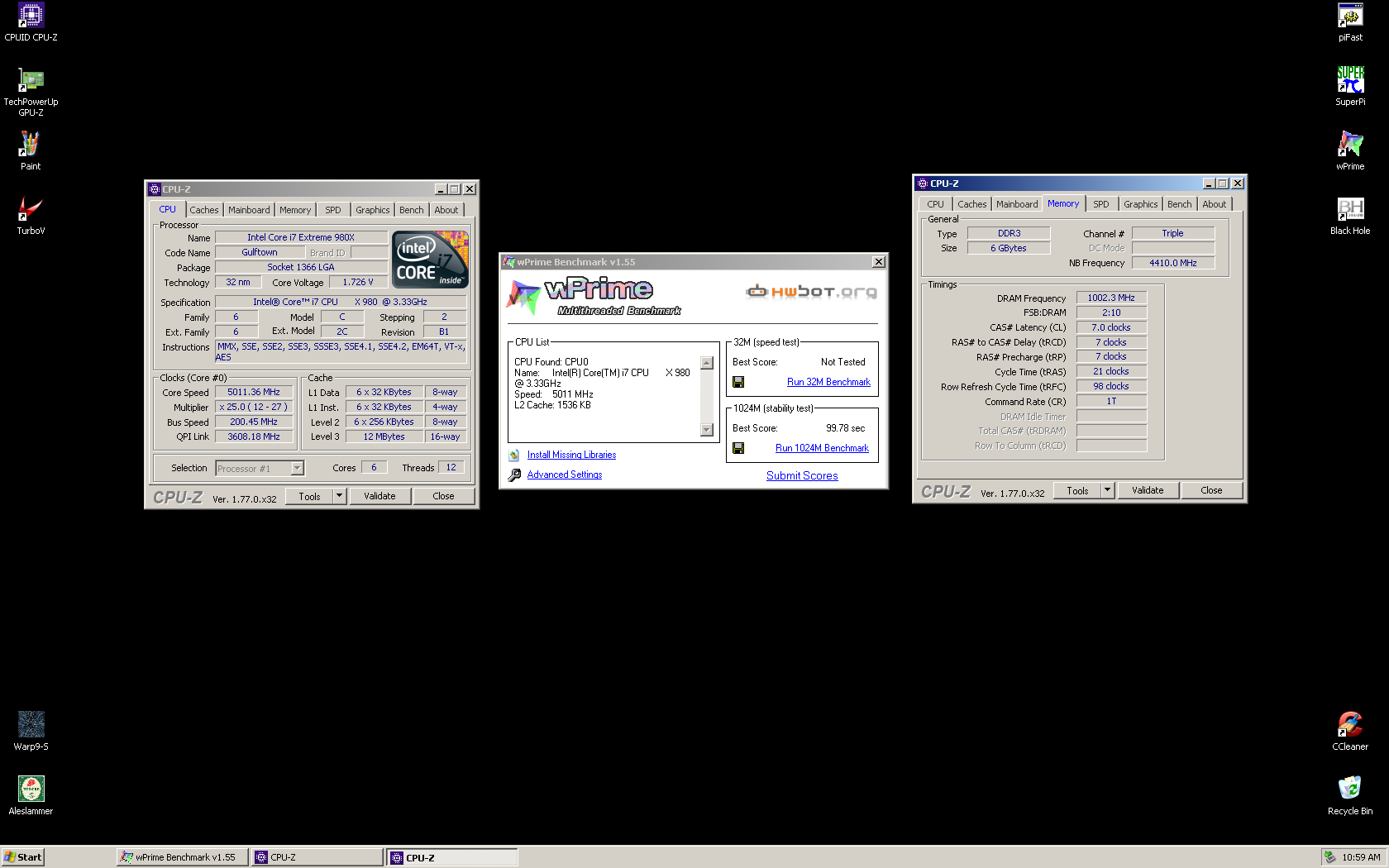Click Close button in right CPU-Z window
This screenshot has width=1389, height=868.
(x=1211, y=490)
